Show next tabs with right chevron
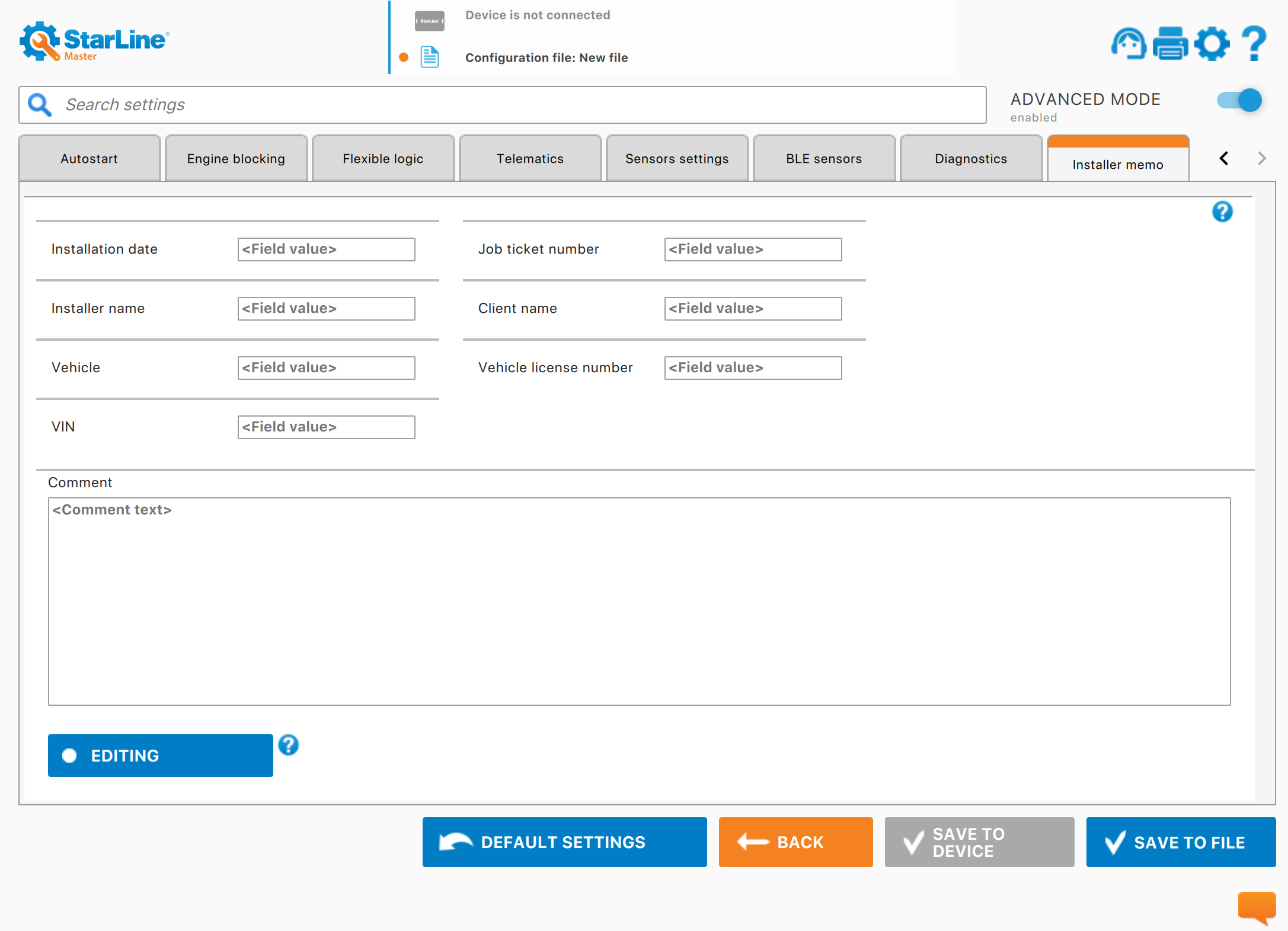The width and height of the screenshot is (1288, 931). 1261,158
